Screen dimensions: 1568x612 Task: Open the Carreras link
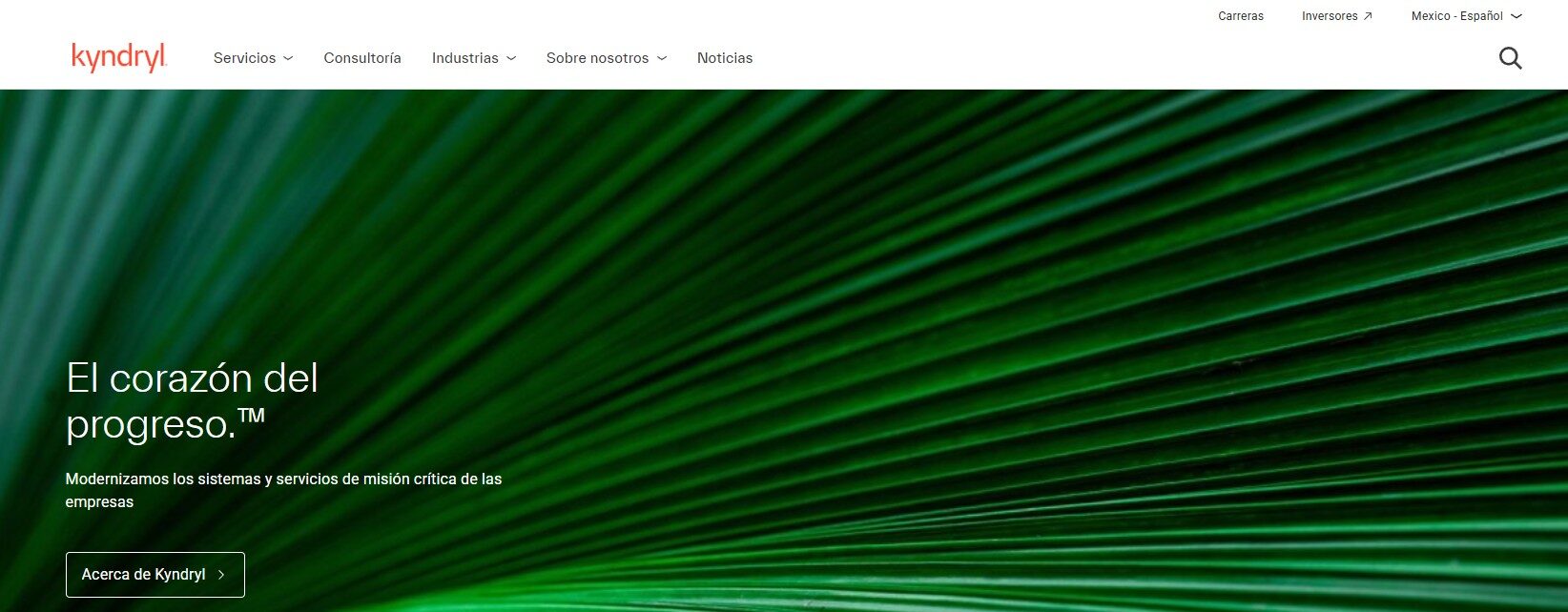coord(1241,16)
